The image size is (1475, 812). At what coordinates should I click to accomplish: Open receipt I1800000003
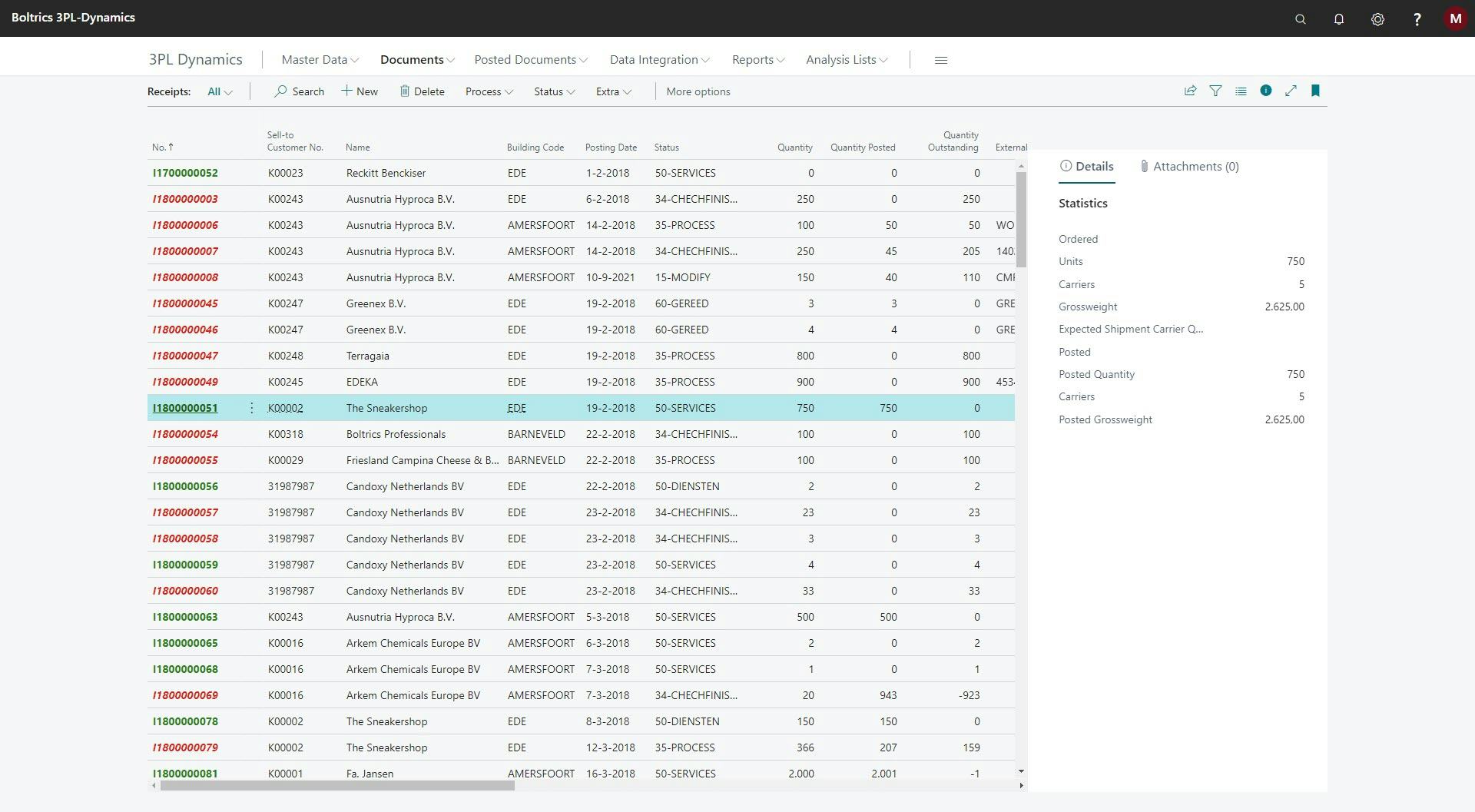coord(185,199)
